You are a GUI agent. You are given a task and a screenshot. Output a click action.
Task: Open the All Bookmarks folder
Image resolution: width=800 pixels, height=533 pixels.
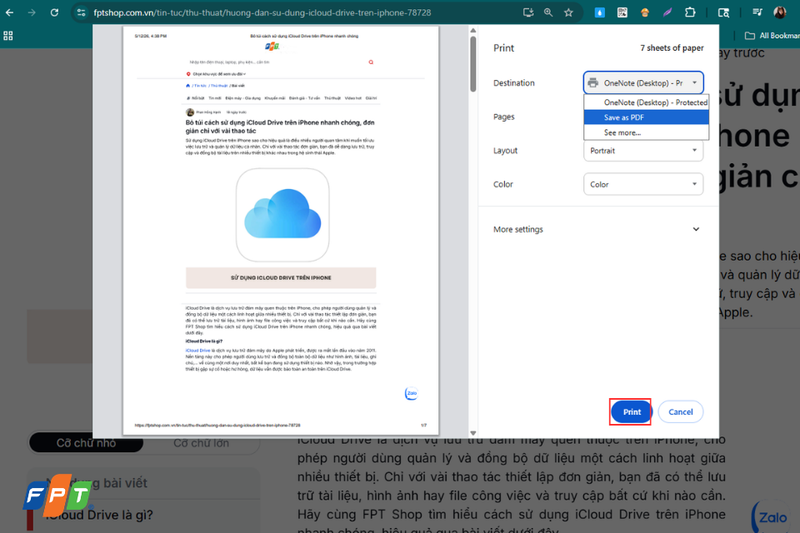[x=772, y=36]
